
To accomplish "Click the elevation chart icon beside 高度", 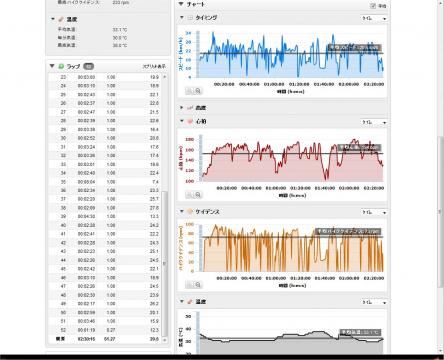I will pos(190,108).
